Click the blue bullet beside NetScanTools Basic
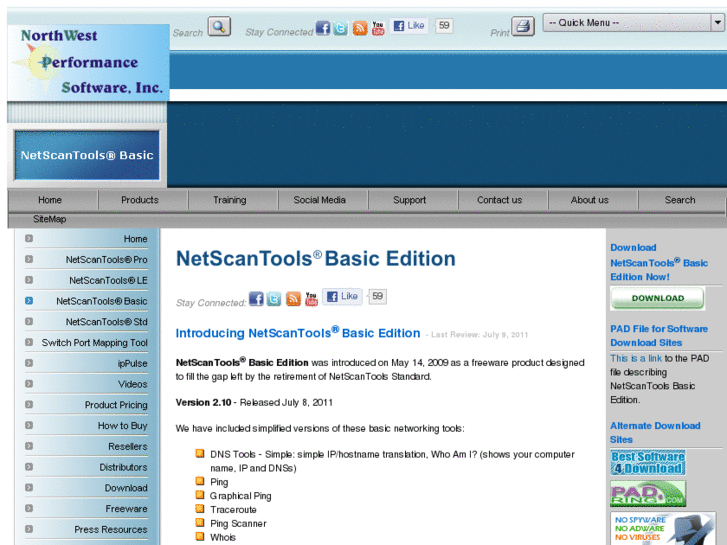Screen dimensions: 727x545 tap(29, 301)
